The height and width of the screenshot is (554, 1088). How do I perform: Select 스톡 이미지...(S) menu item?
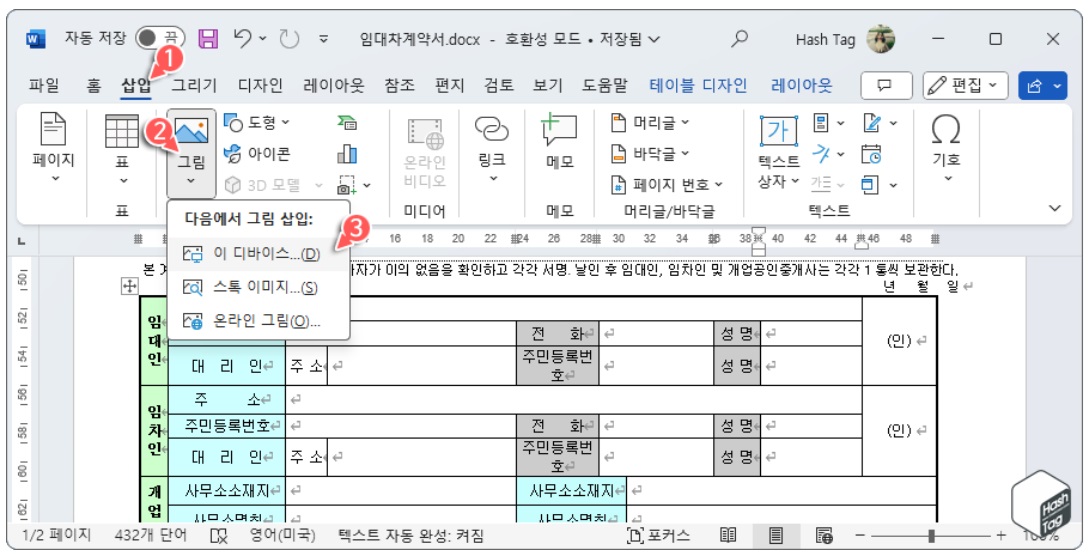tap(258, 287)
